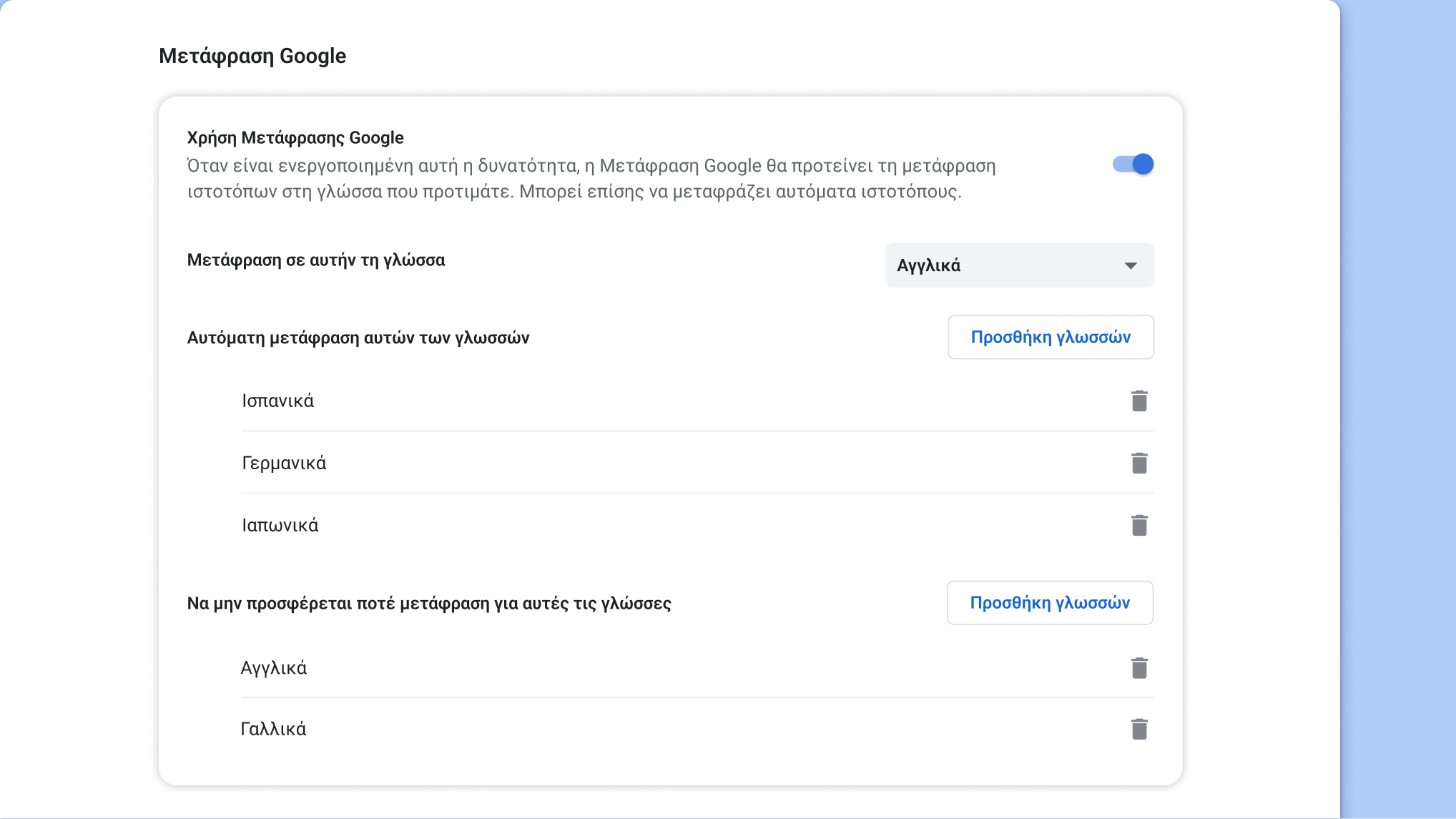Remove Αγγλικά from the never-translate list
Viewport: 1456px width, 819px height.
1138,667
